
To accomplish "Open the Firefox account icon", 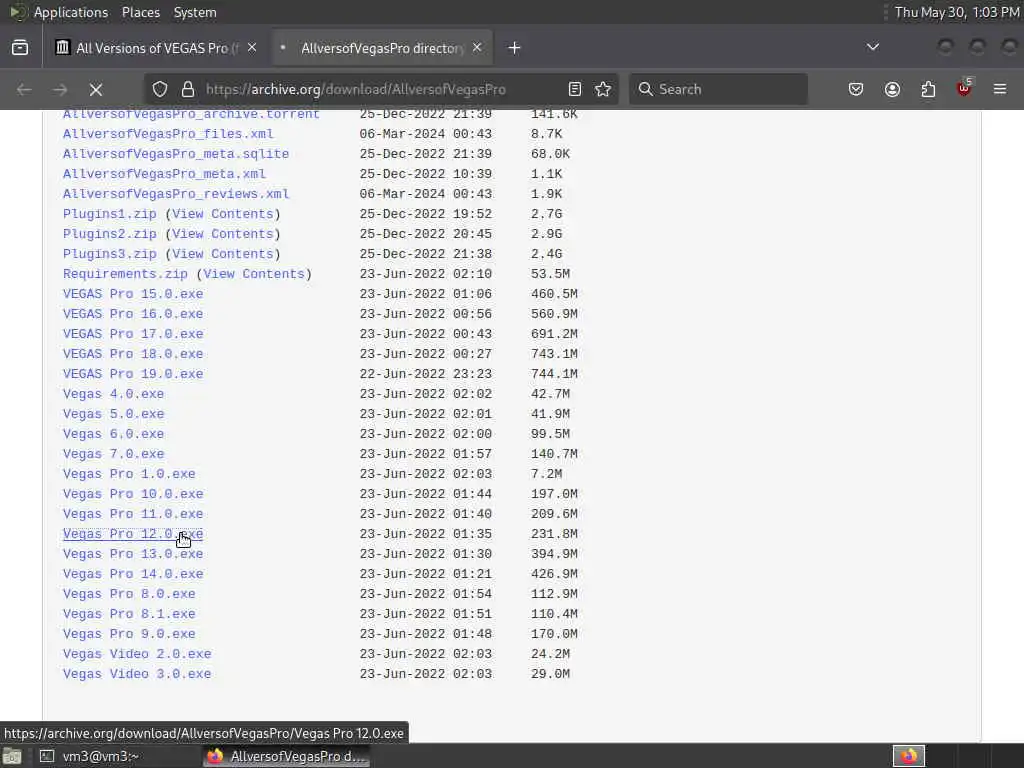I will point(892,89).
